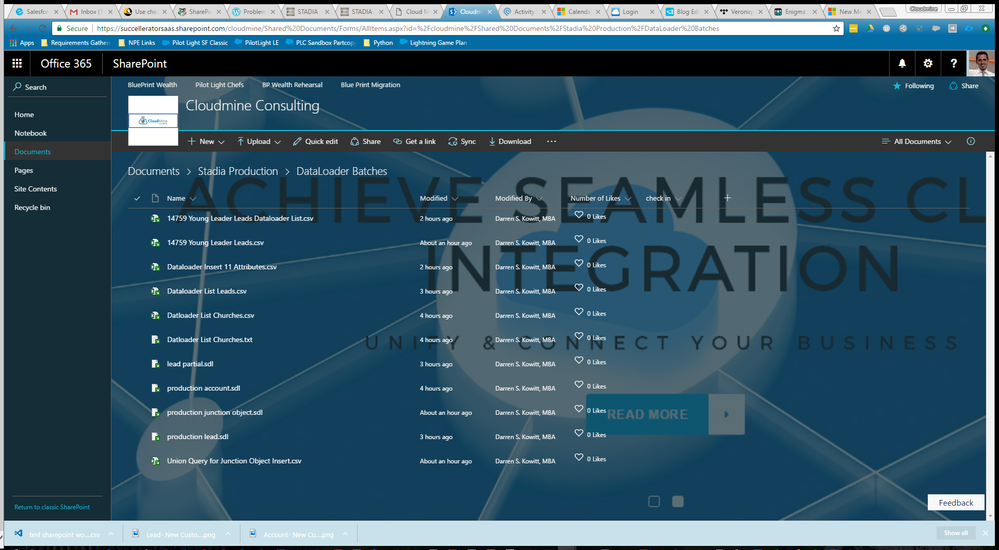Open the All Documents view dropdown
This screenshot has height=550, width=999.
tap(916, 141)
